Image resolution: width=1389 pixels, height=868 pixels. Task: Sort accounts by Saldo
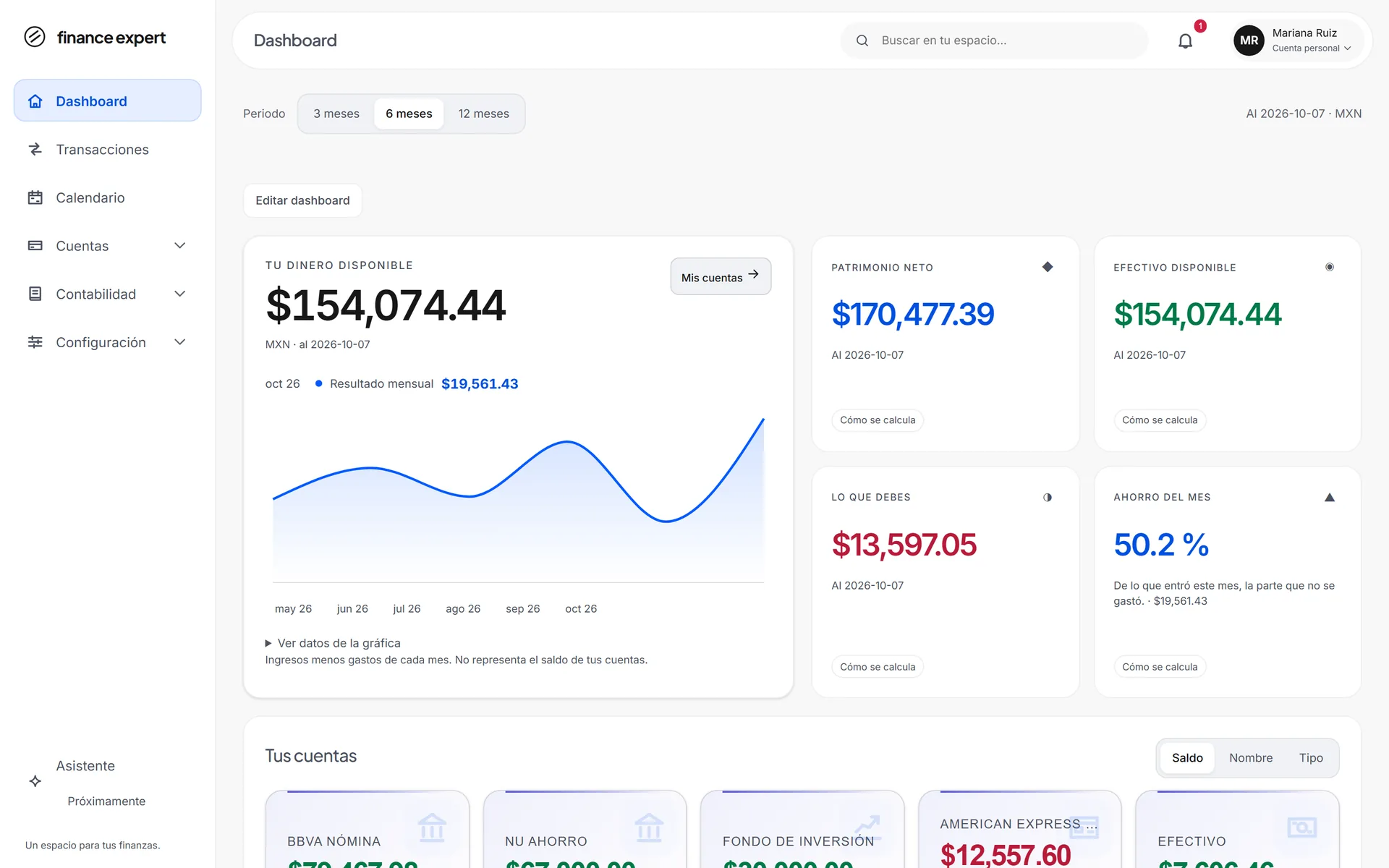1187,758
